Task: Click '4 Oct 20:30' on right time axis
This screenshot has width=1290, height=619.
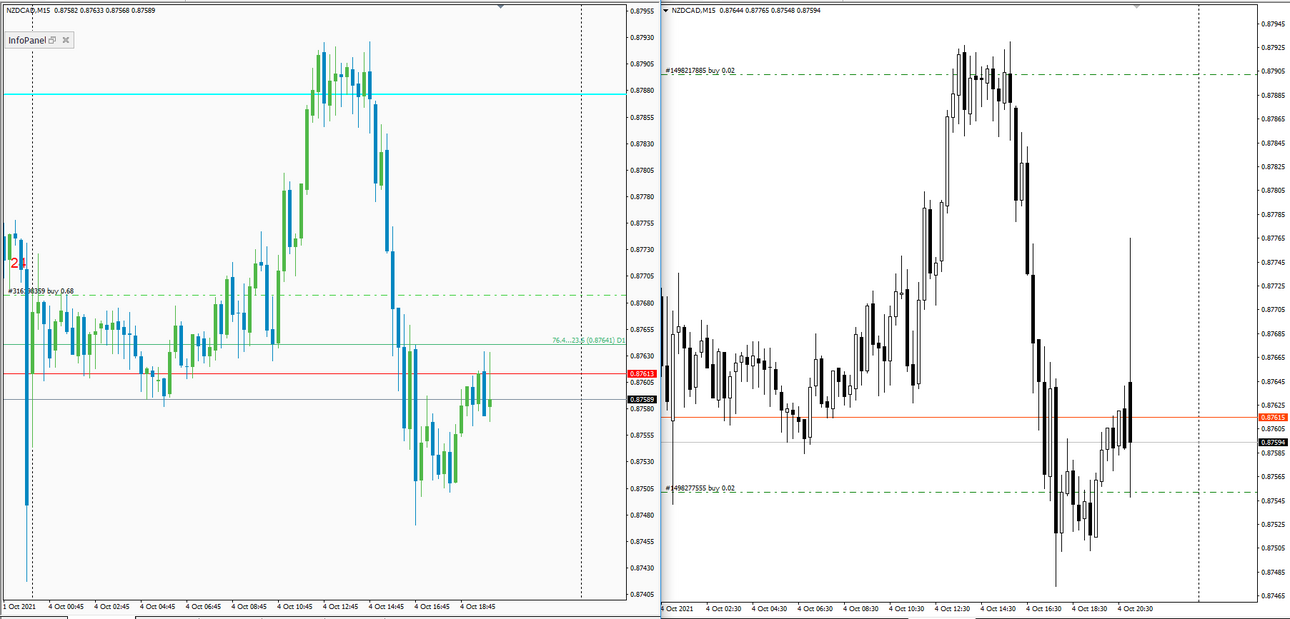Action: (x=1136, y=608)
